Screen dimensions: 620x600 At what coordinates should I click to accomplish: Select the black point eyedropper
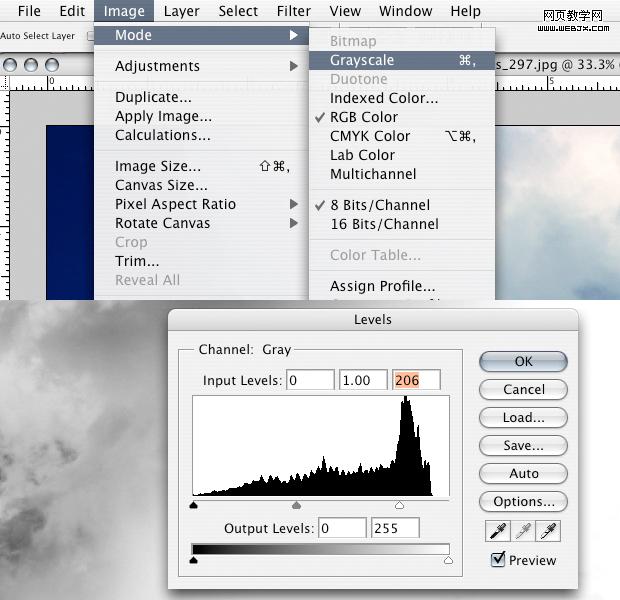(497, 531)
